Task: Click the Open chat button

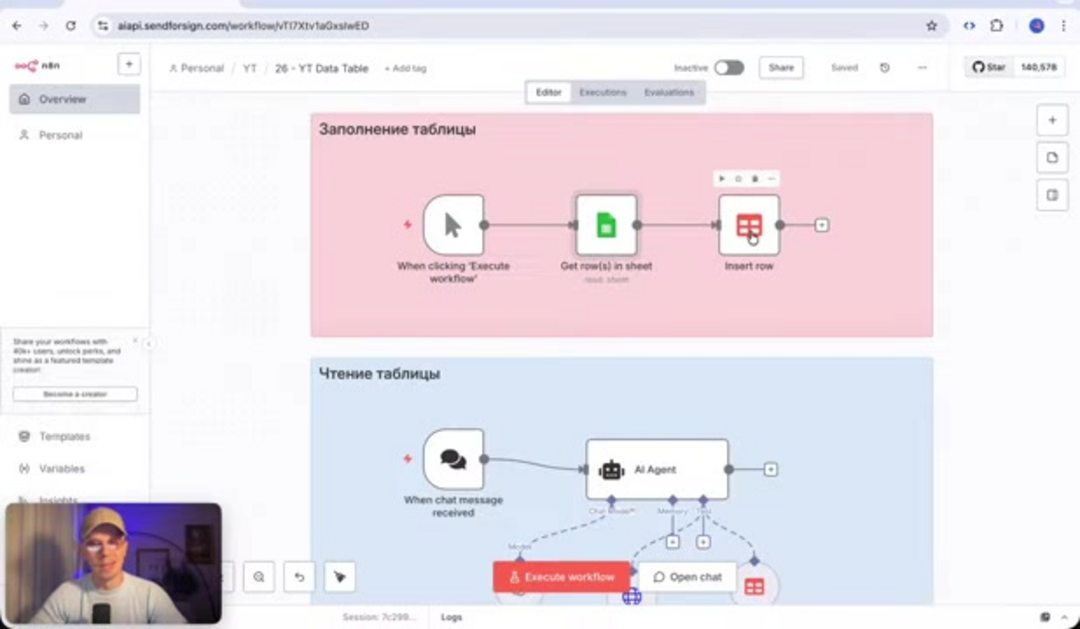Action: point(687,577)
